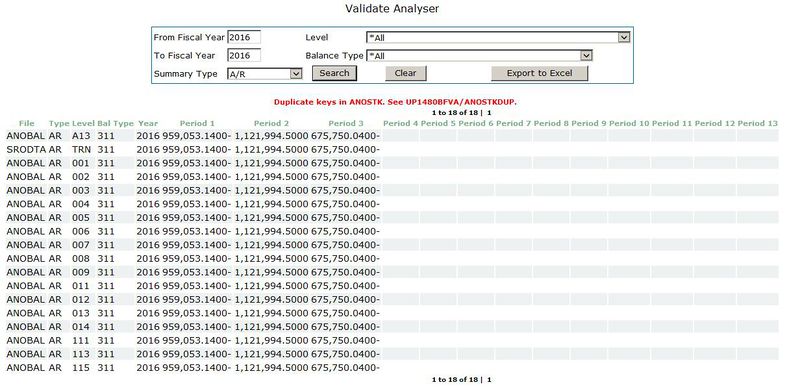The width and height of the screenshot is (800, 391).
Task: Click the red Duplicate keys in ANOSTK message
Action: 395,102
